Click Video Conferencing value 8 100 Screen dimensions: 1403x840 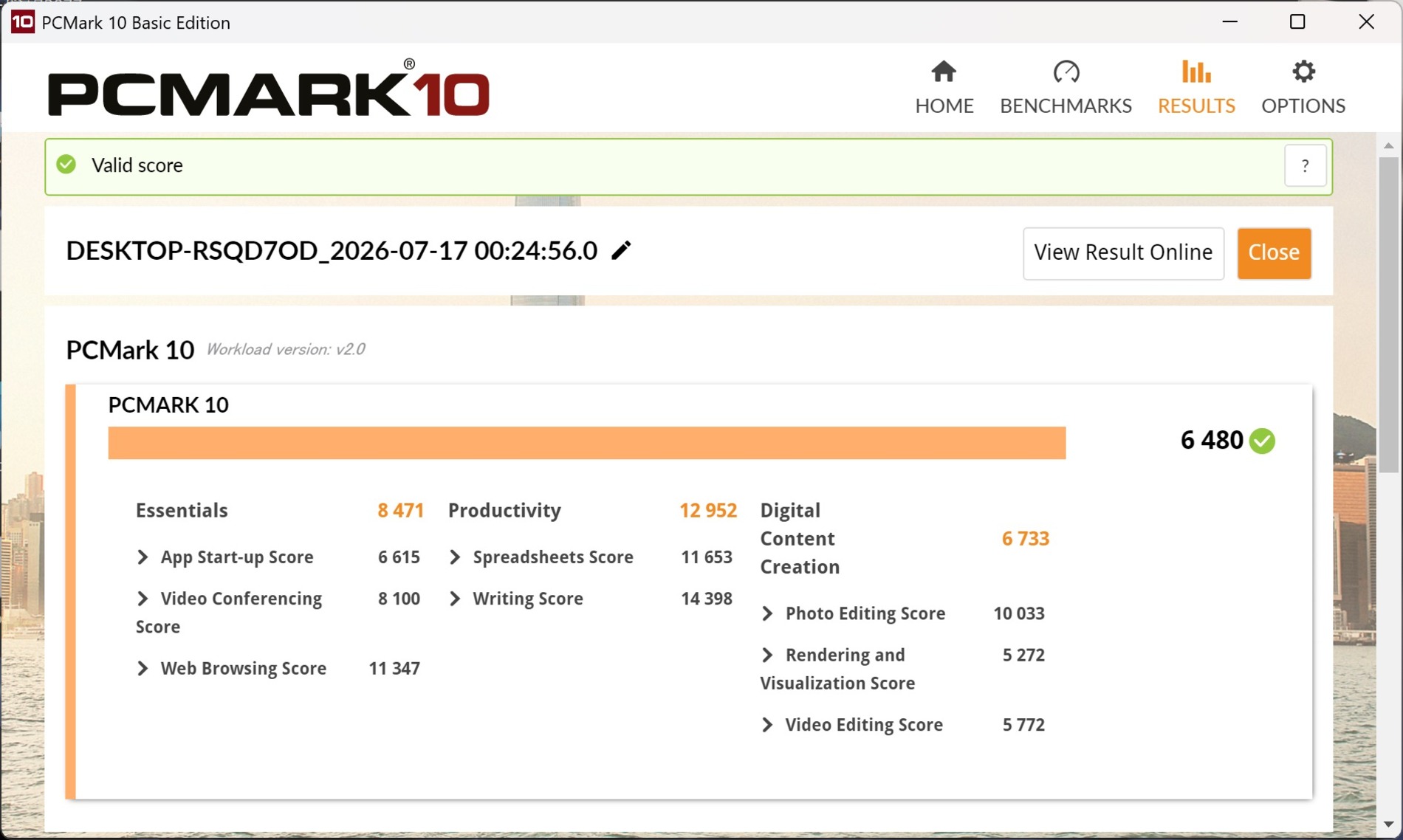pyautogui.click(x=399, y=599)
